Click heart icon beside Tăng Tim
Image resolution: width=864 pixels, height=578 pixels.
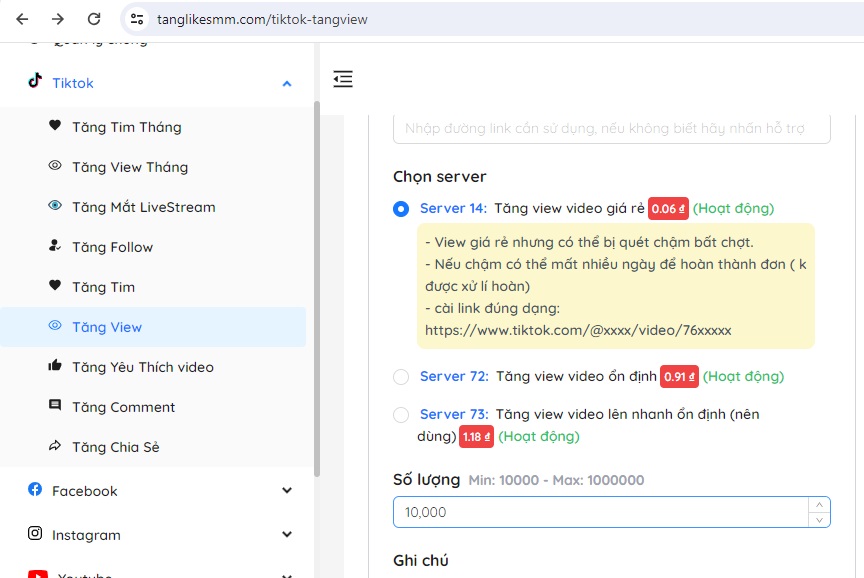55,285
